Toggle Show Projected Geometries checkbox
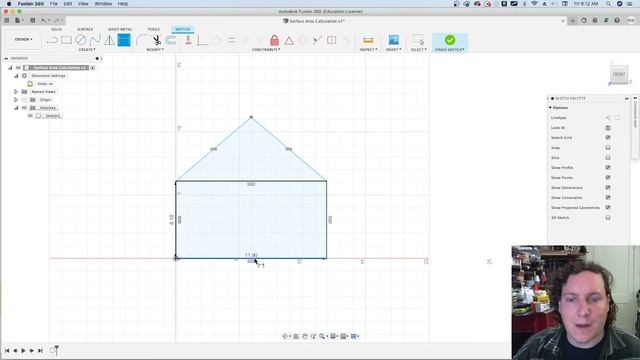Image resolution: width=640 pixels, height=360 pixels. click(608, 208)
